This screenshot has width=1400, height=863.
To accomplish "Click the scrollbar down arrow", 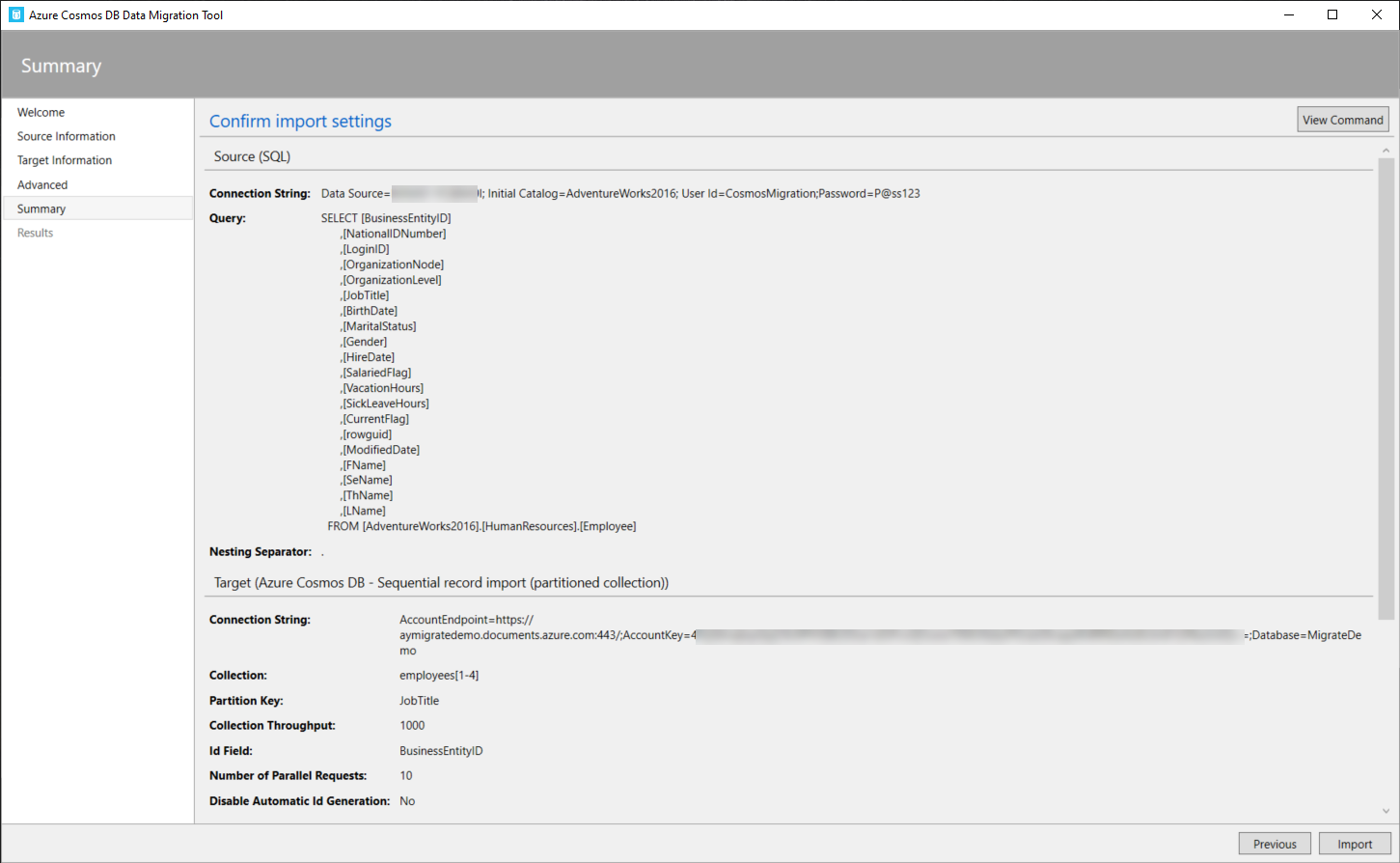I will click(1386, 812).
